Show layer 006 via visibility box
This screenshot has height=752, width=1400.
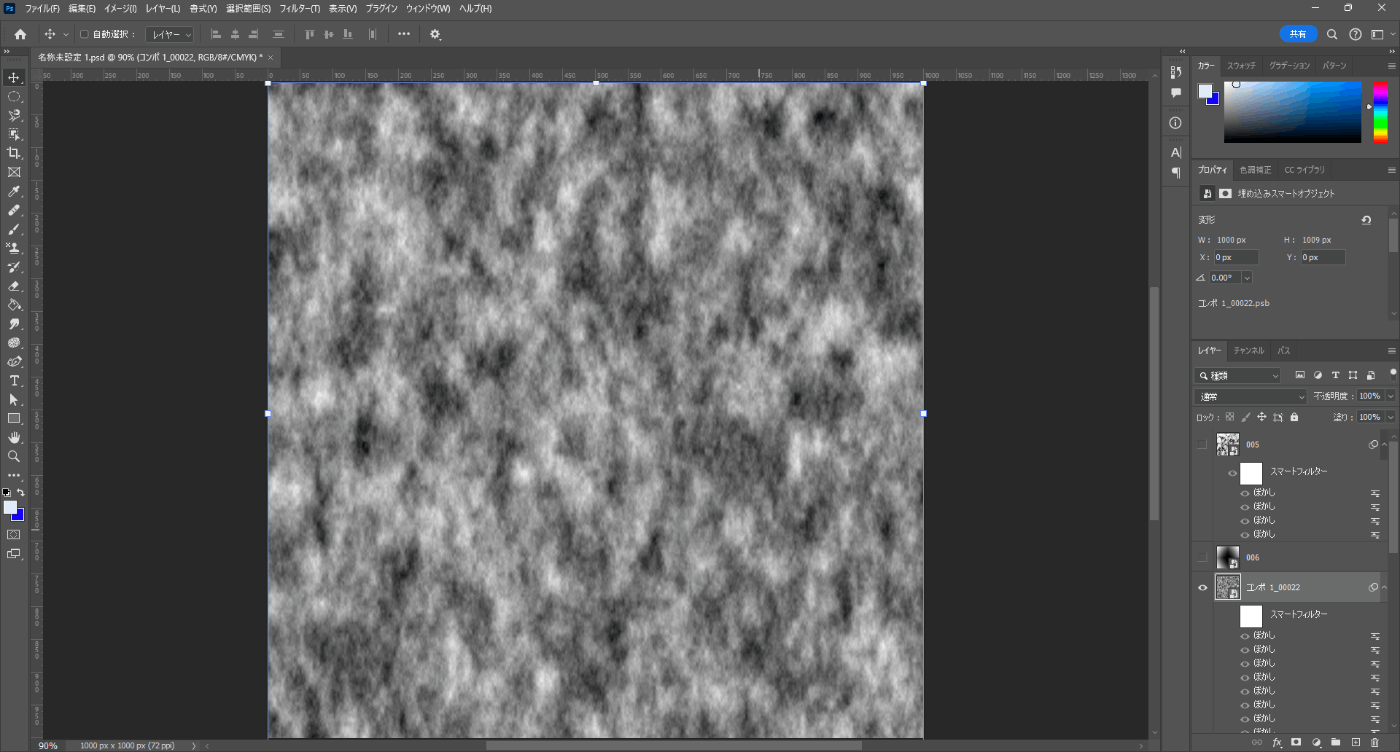tap(1202, 557)
